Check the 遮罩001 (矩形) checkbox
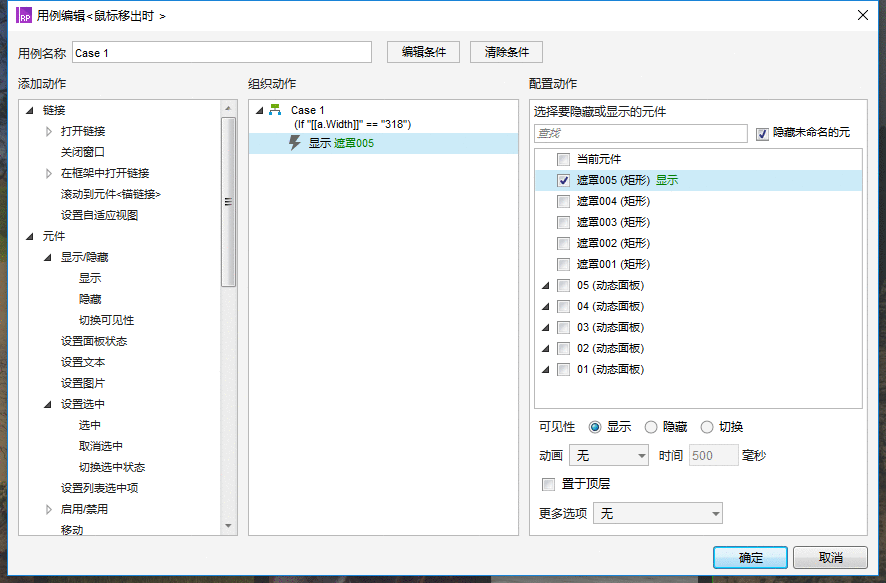Screen dimensions: 886x583 [x=563, y=264]
